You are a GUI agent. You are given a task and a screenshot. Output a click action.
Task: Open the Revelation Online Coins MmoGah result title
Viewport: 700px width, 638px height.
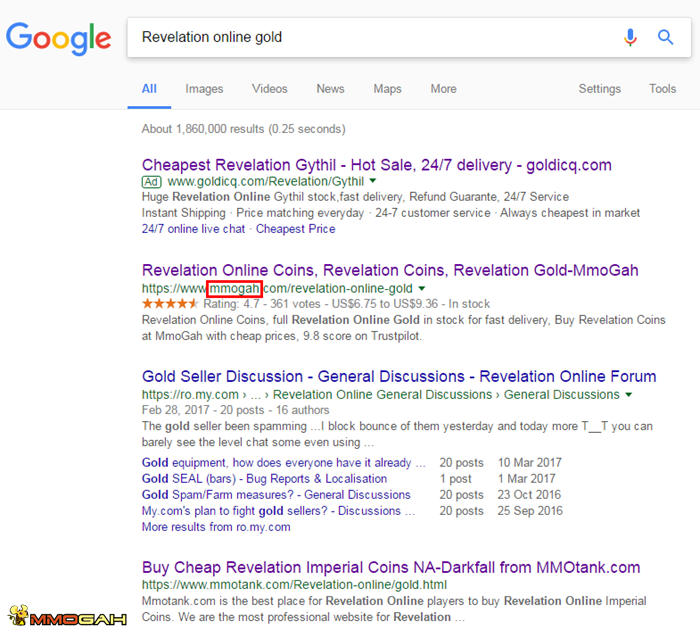(x=390, y=271)
